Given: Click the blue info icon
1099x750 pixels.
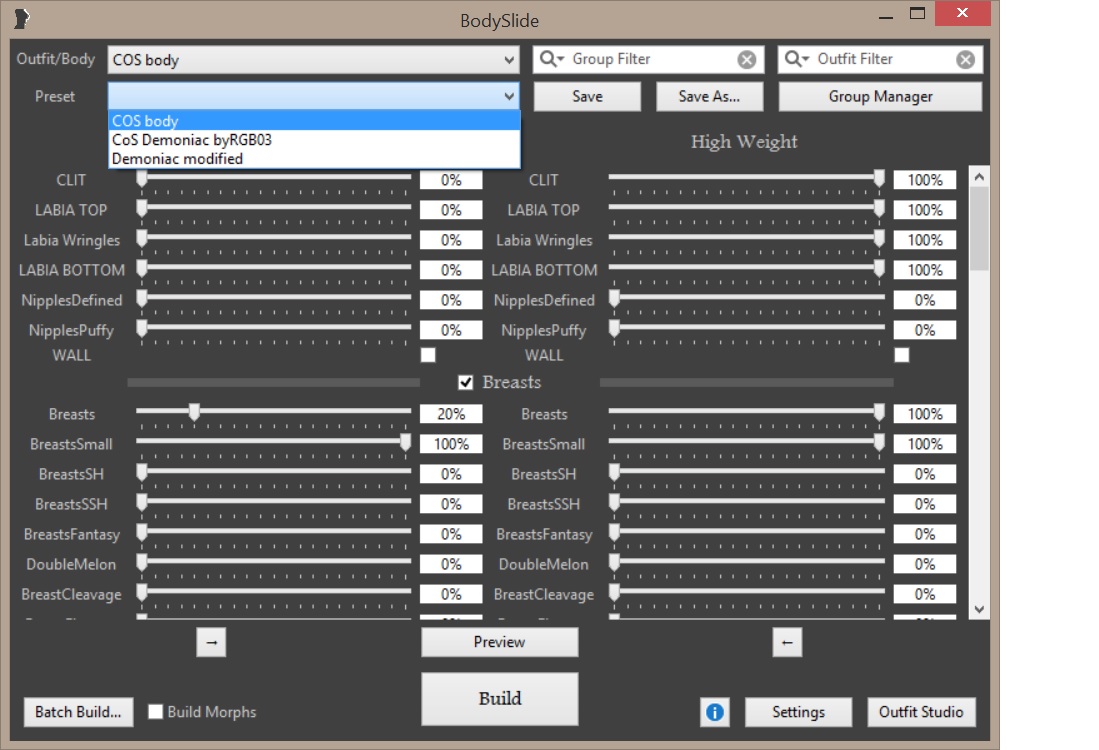Looking at the screenshot, I should click(x=714, y=712).
